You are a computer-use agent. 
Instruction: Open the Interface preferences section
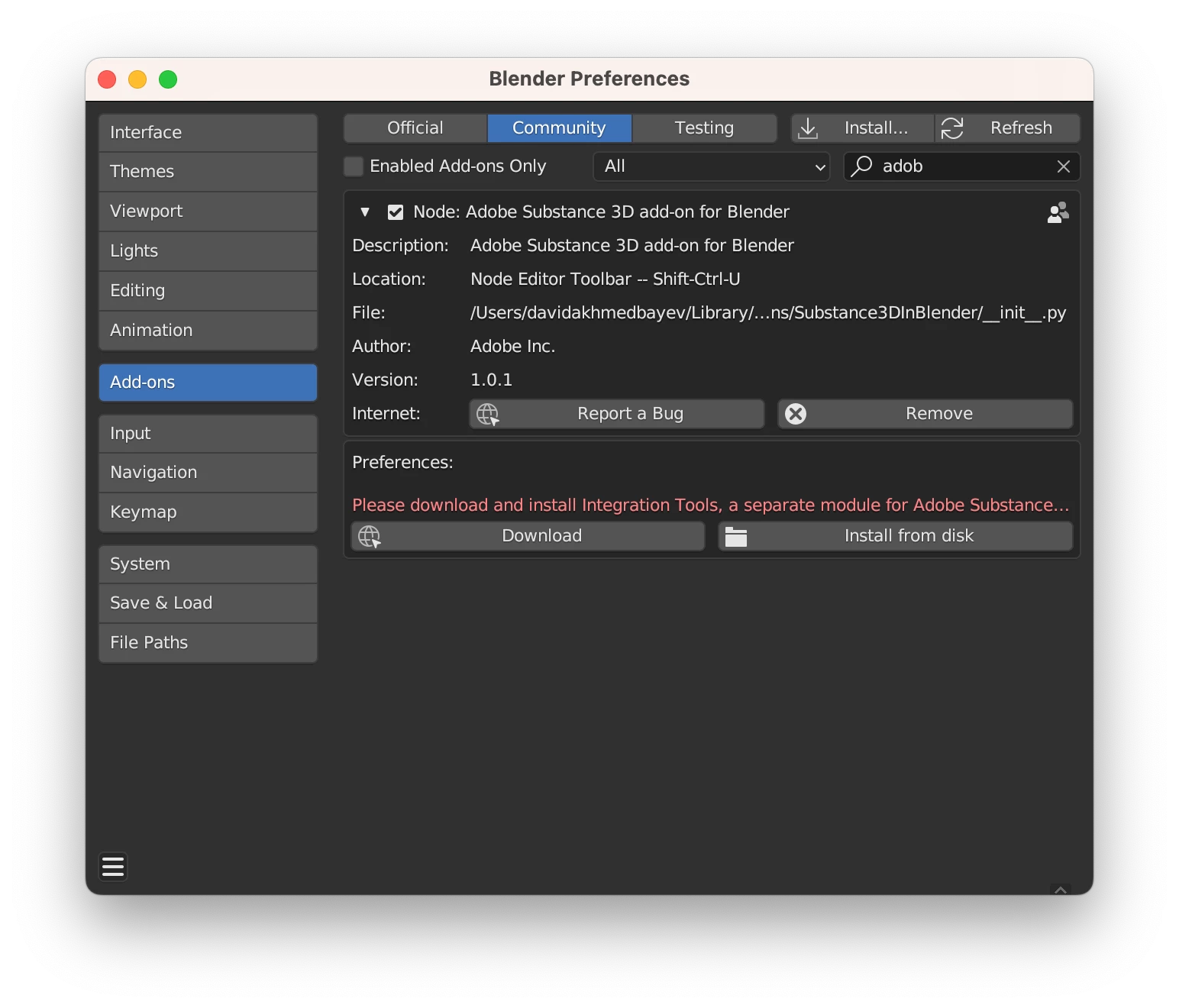coord(208,133)
